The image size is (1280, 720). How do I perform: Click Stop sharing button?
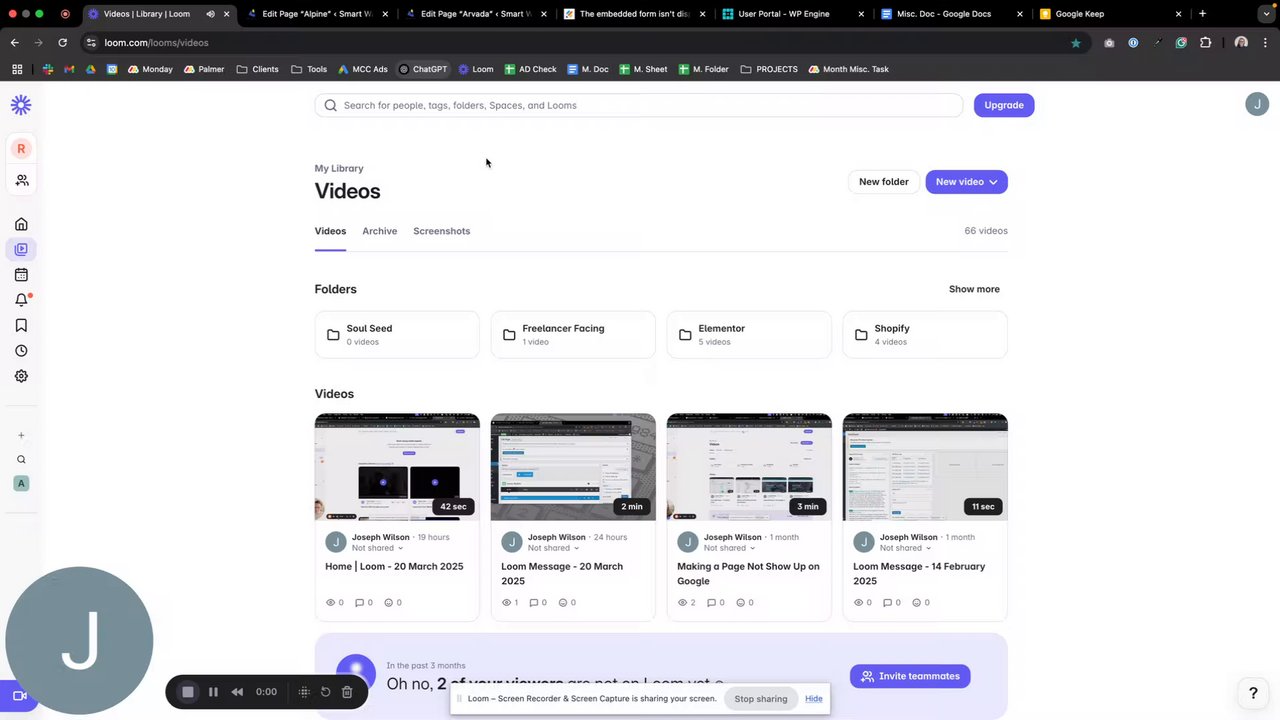tap(761, 699)
